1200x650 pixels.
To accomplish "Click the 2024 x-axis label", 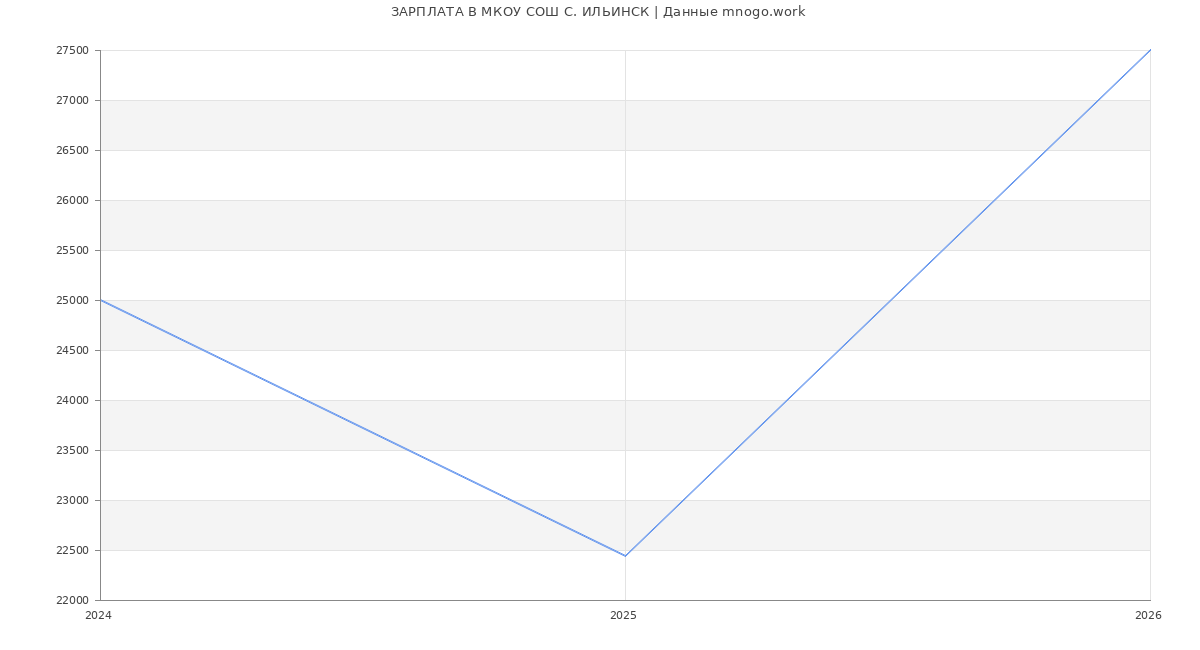I will coord(98,616).
